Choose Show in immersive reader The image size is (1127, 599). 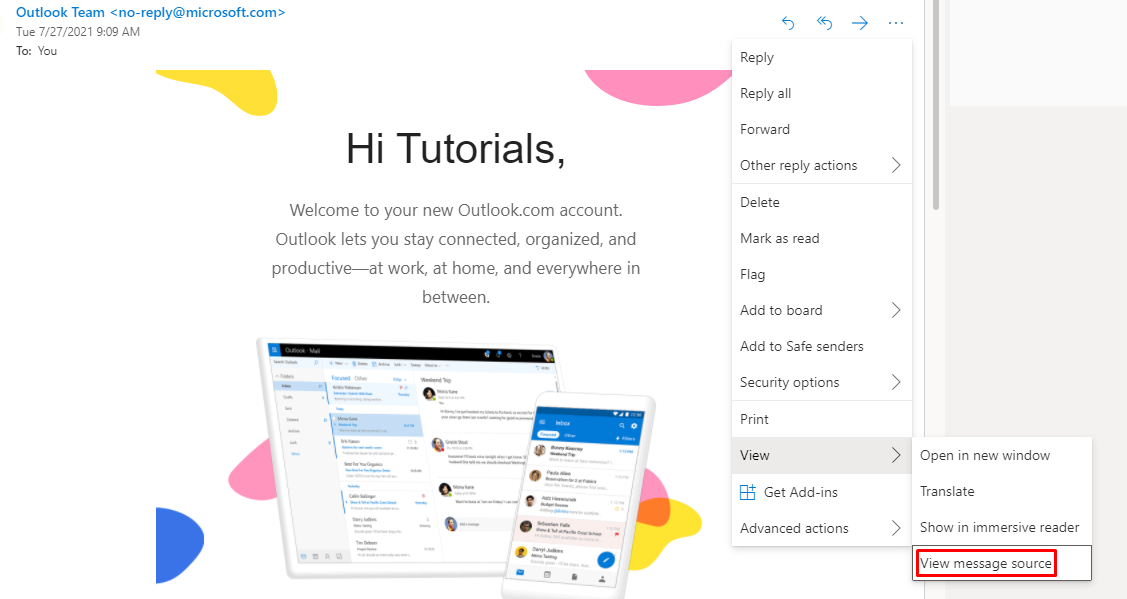pos(999,527)
